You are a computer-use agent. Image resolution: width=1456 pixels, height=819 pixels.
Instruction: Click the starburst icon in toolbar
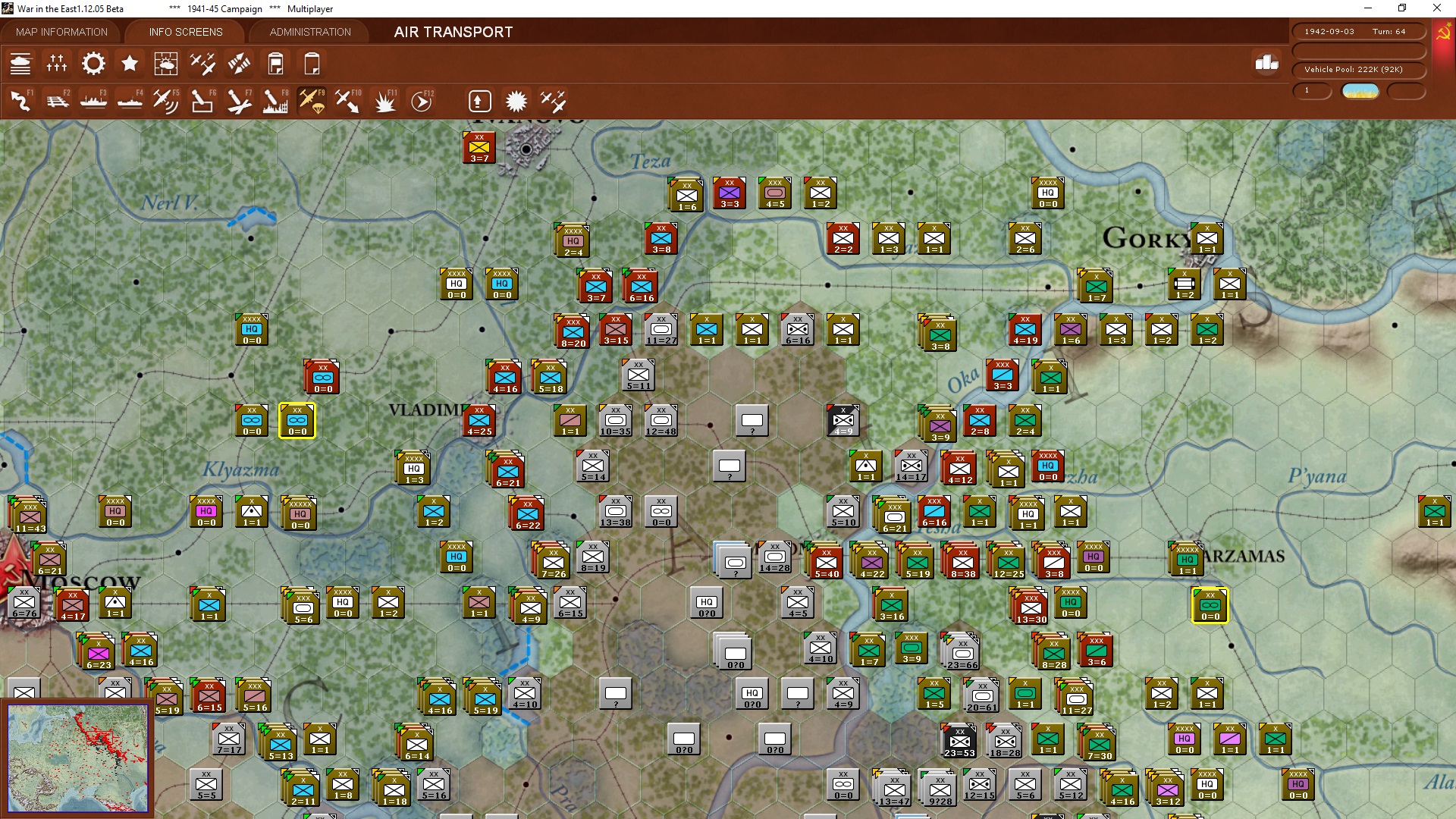coord(516,101)
